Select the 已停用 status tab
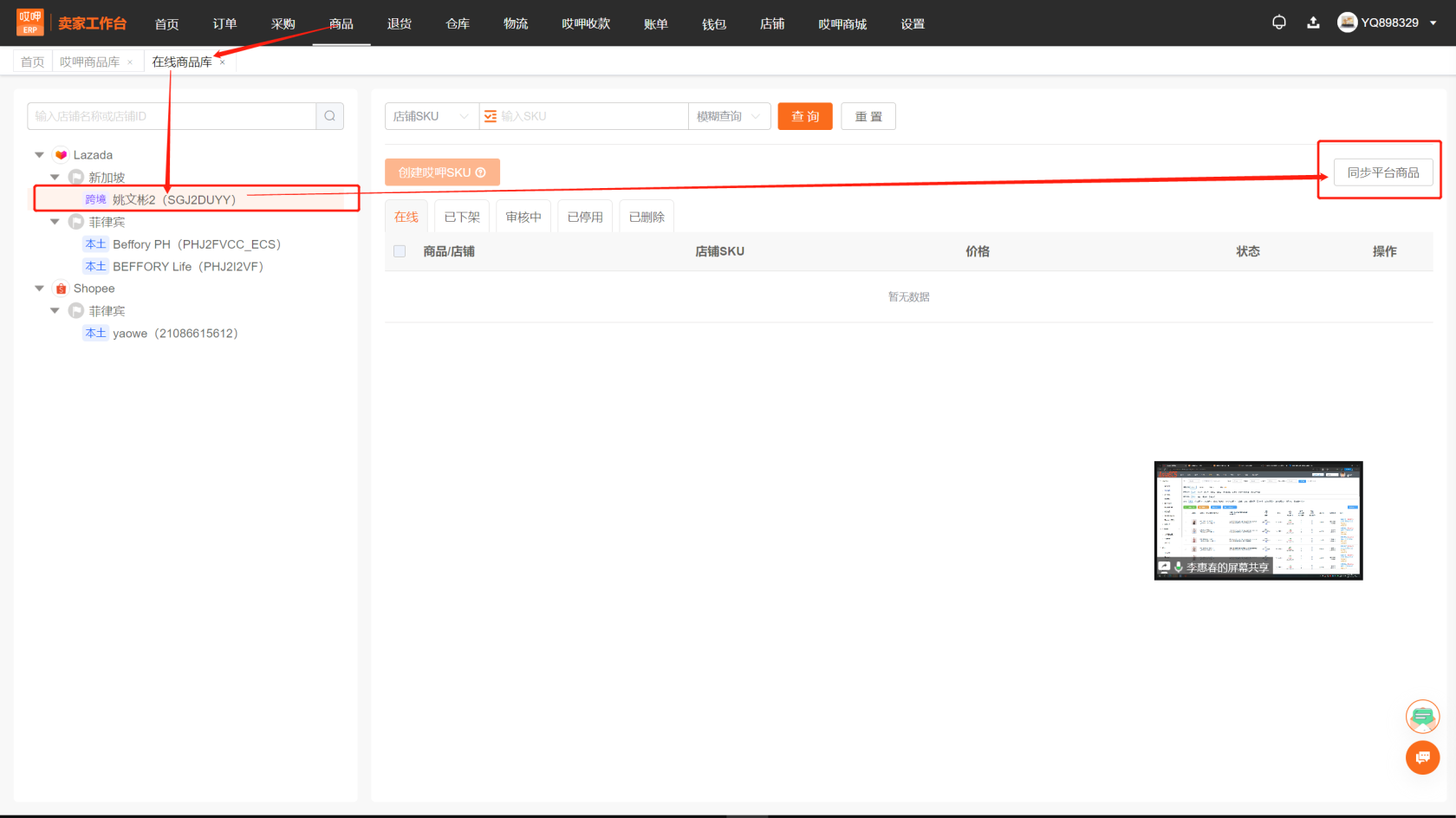 (x=585, y=217)
